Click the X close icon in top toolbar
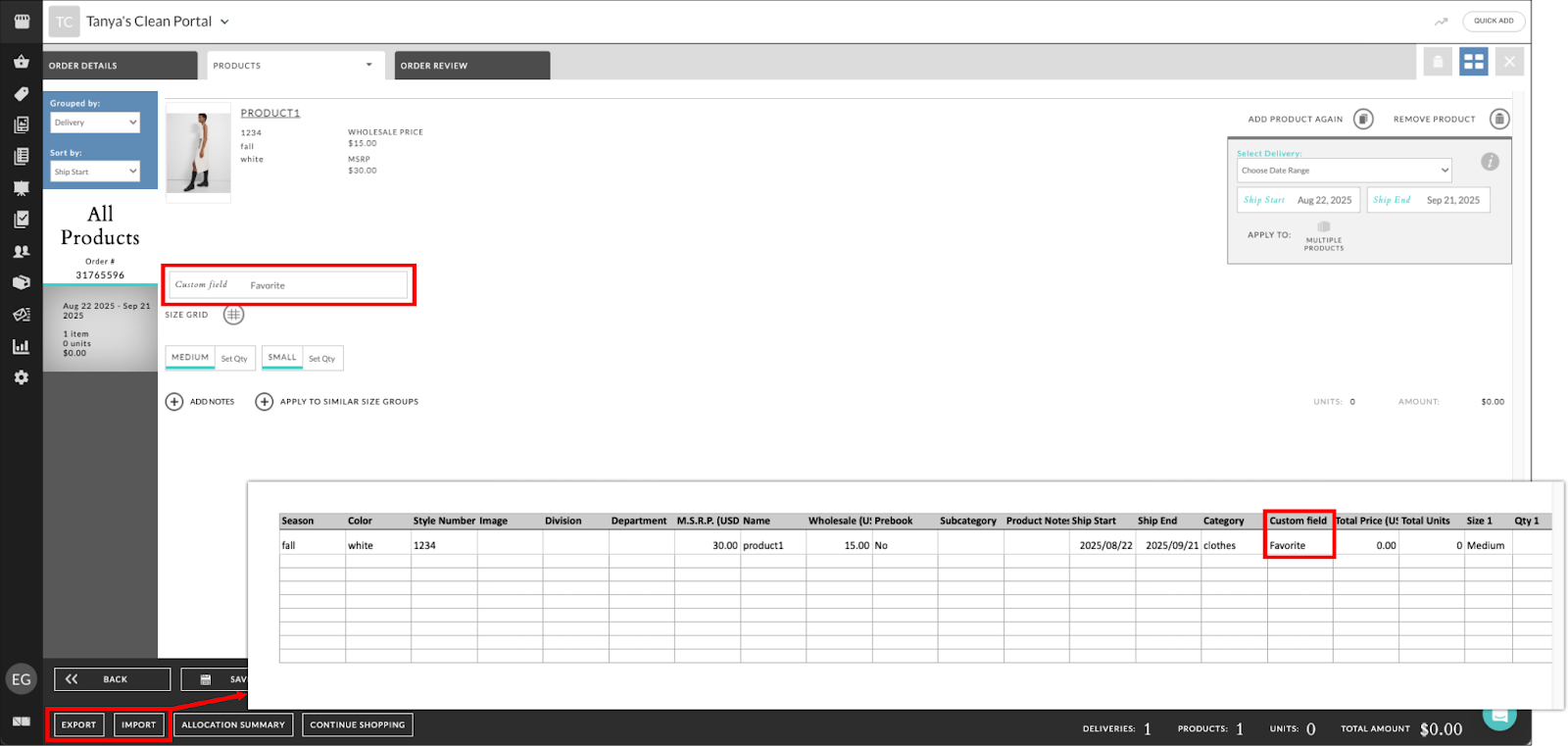1568x746 pixels. [1510, 62]
